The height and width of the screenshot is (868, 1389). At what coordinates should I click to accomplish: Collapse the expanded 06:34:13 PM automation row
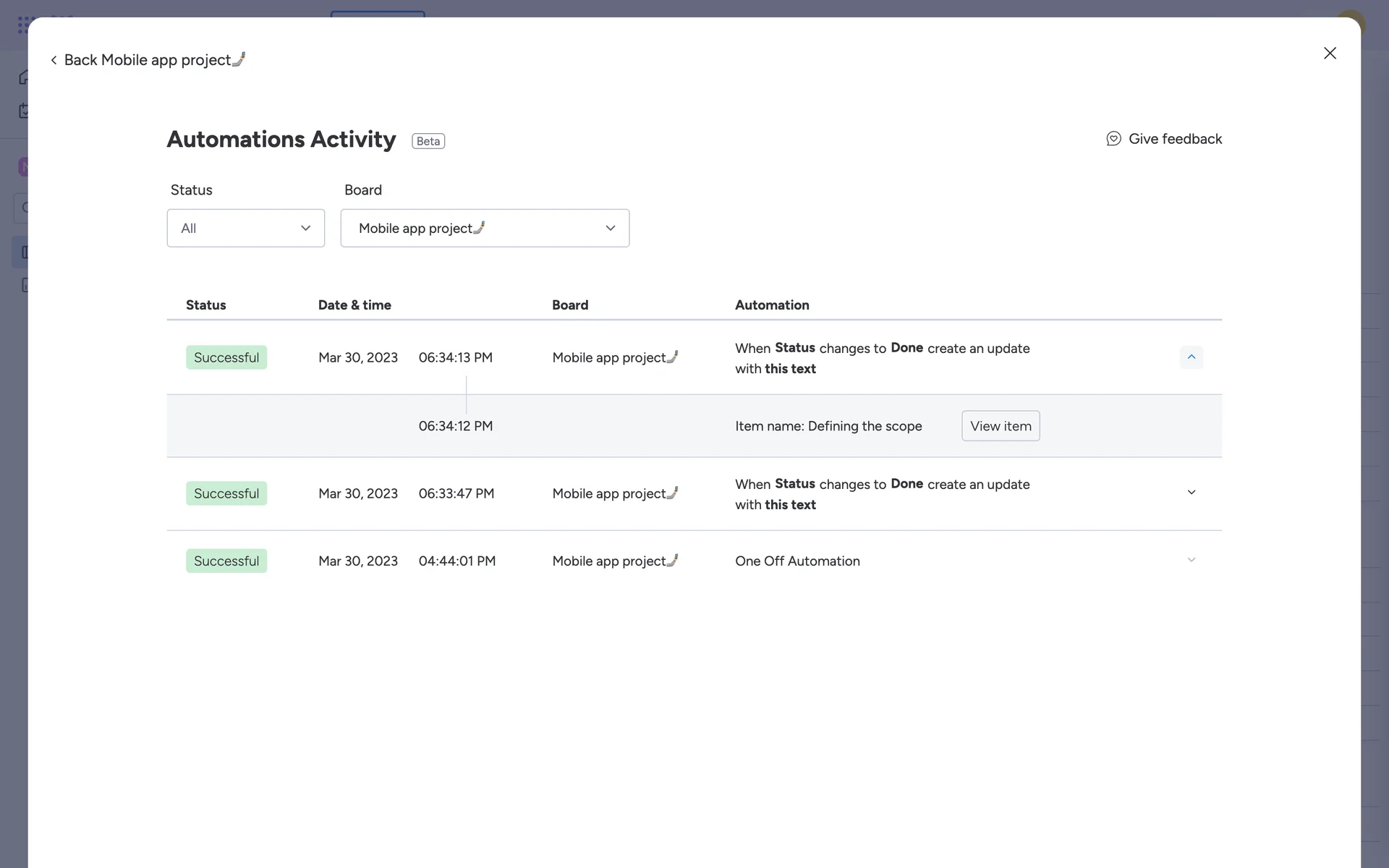(x=1191, y=357)
